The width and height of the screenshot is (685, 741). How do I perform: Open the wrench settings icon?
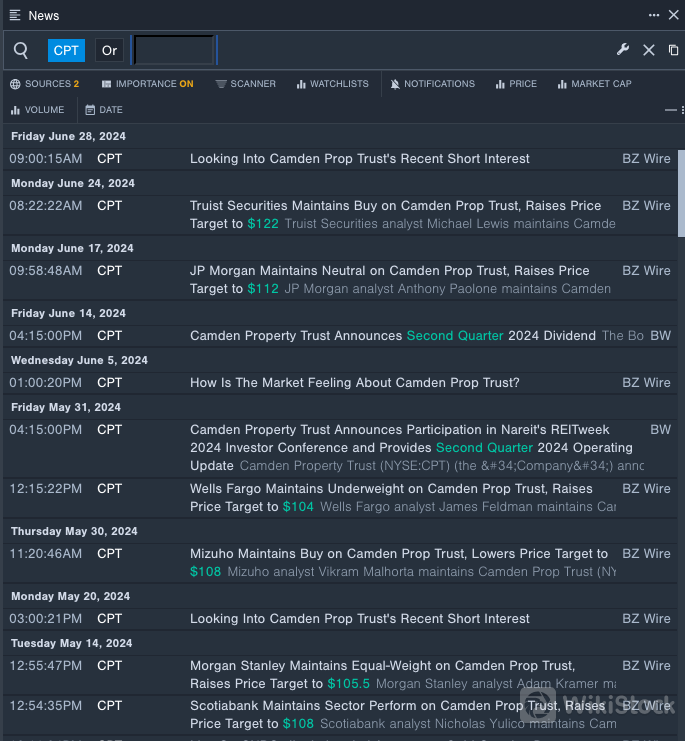coord(622,50)
